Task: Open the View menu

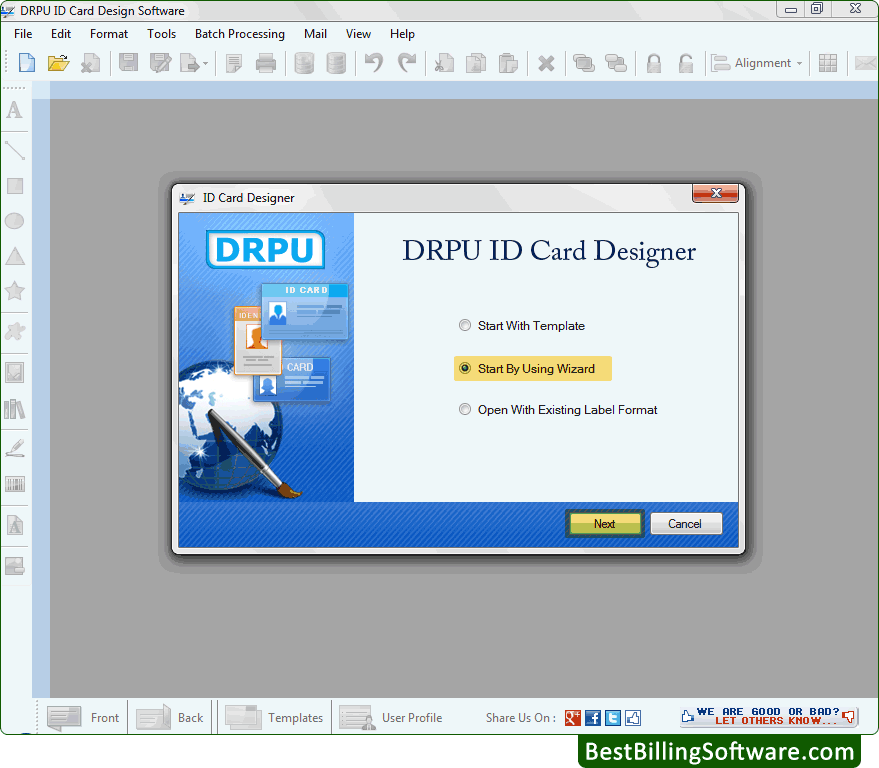Action: coord(358,34)
